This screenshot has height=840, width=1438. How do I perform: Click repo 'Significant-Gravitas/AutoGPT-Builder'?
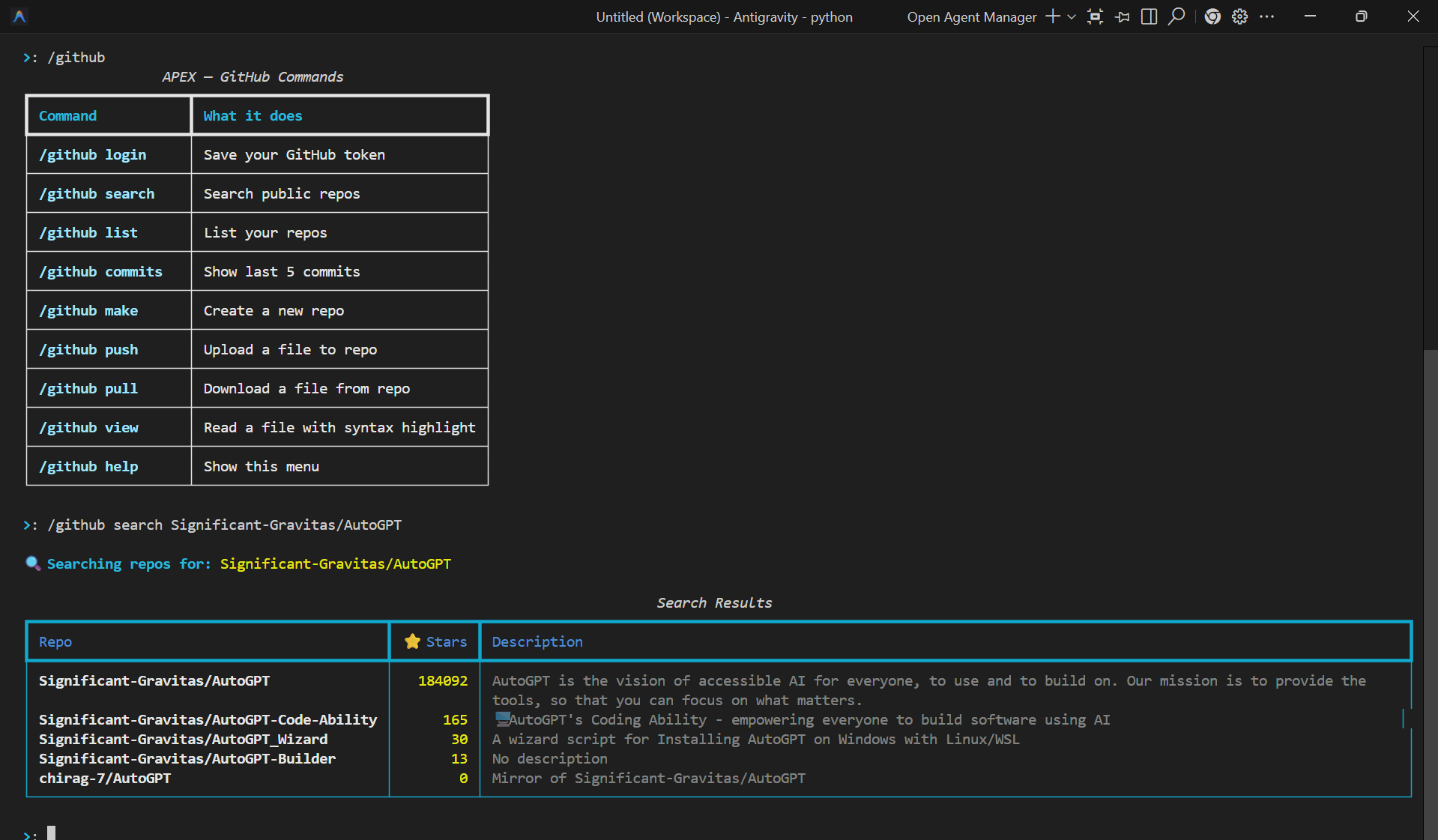(187, 758)
